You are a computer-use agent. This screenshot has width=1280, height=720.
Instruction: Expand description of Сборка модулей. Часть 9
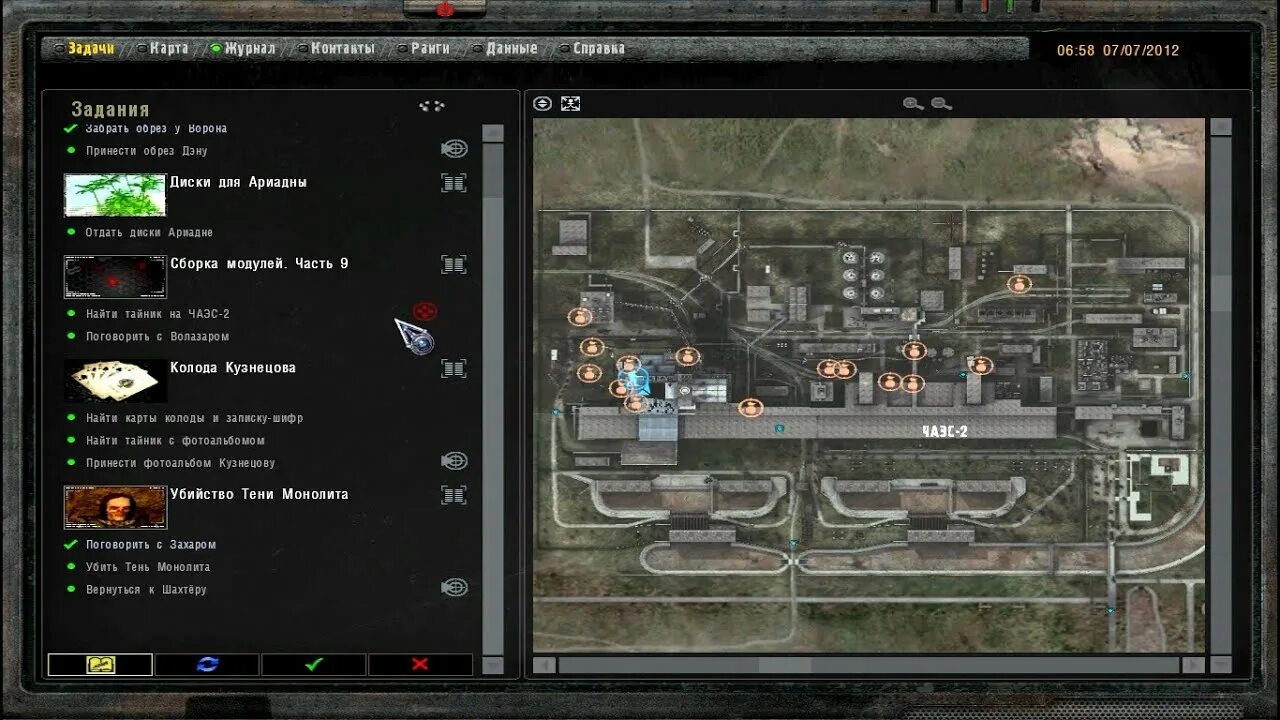[454, 264]
